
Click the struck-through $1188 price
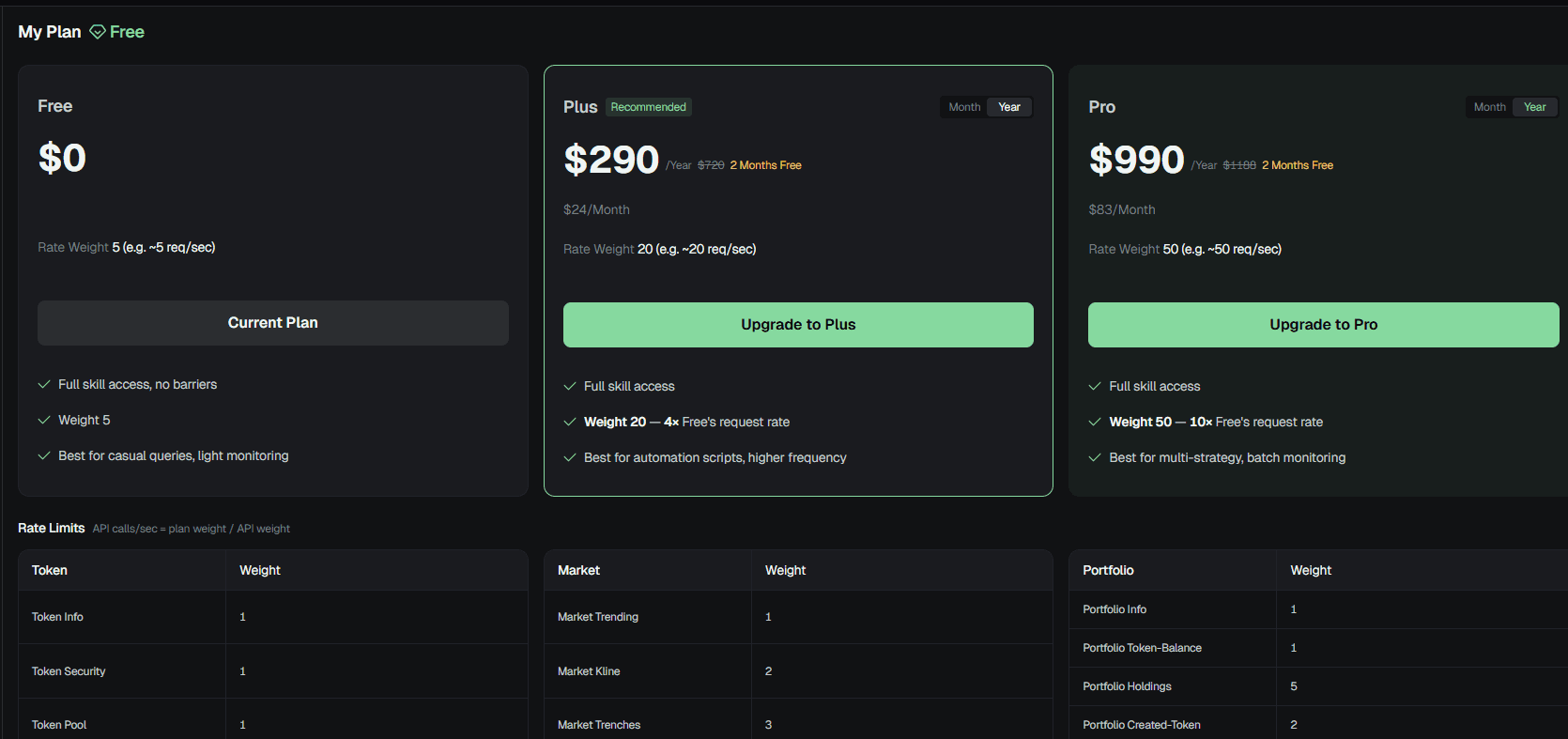coord(1239,165)
